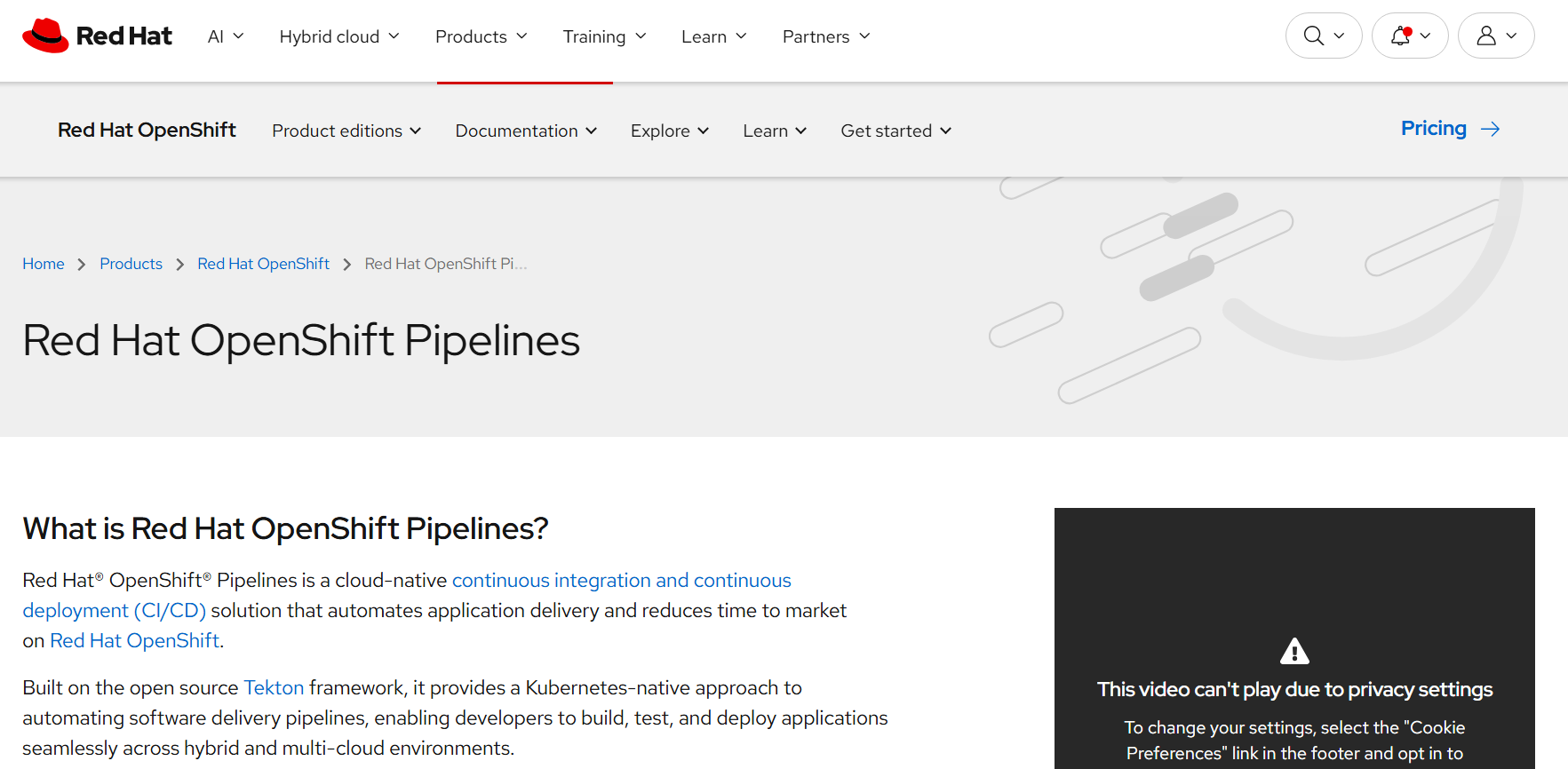Open the notifications bell icon
This screenshot has width=1568, height=769.
click(x=1401, y=36)
